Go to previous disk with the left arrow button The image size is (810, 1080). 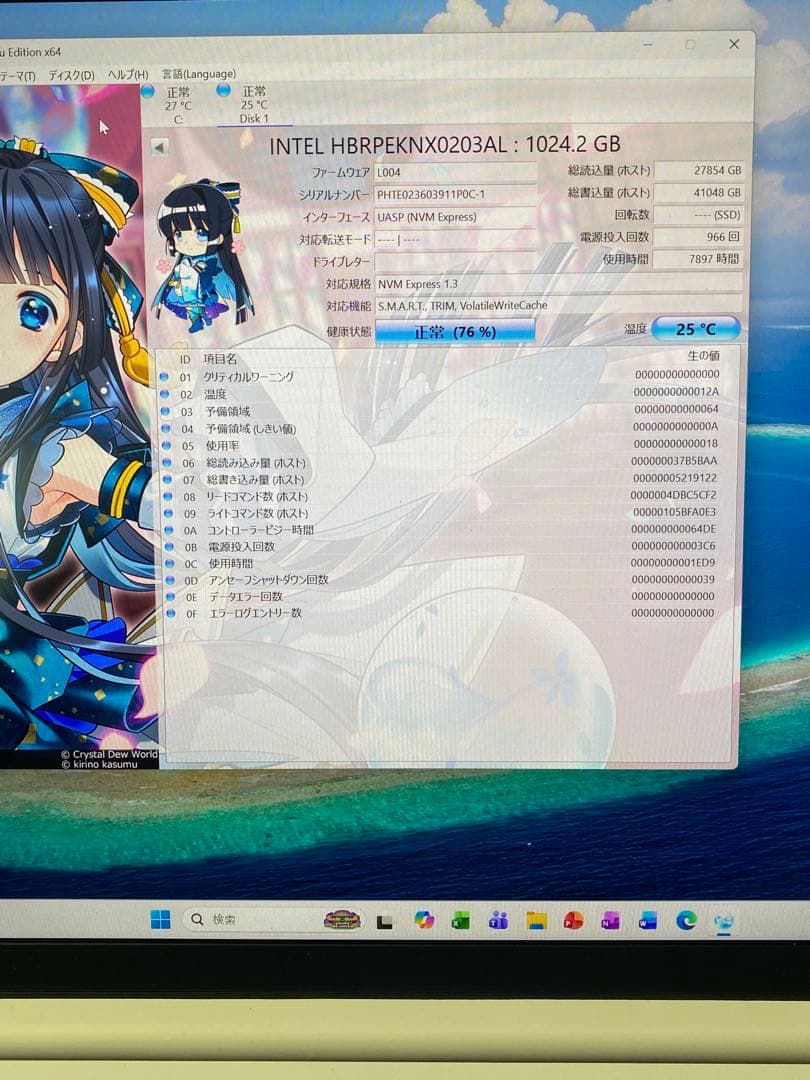pos(159,147)
